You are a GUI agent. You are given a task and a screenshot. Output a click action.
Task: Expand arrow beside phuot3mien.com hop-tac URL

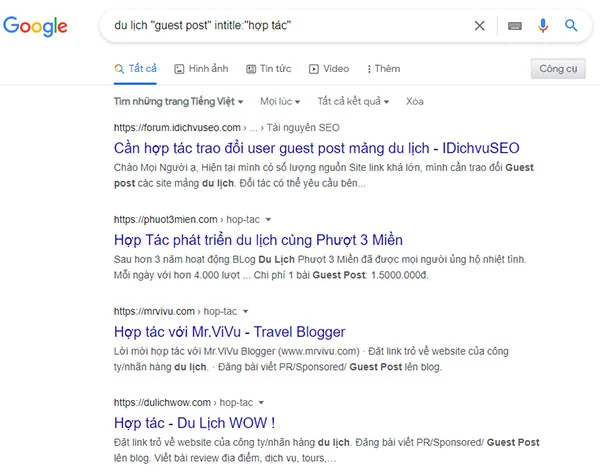[268, 220]
